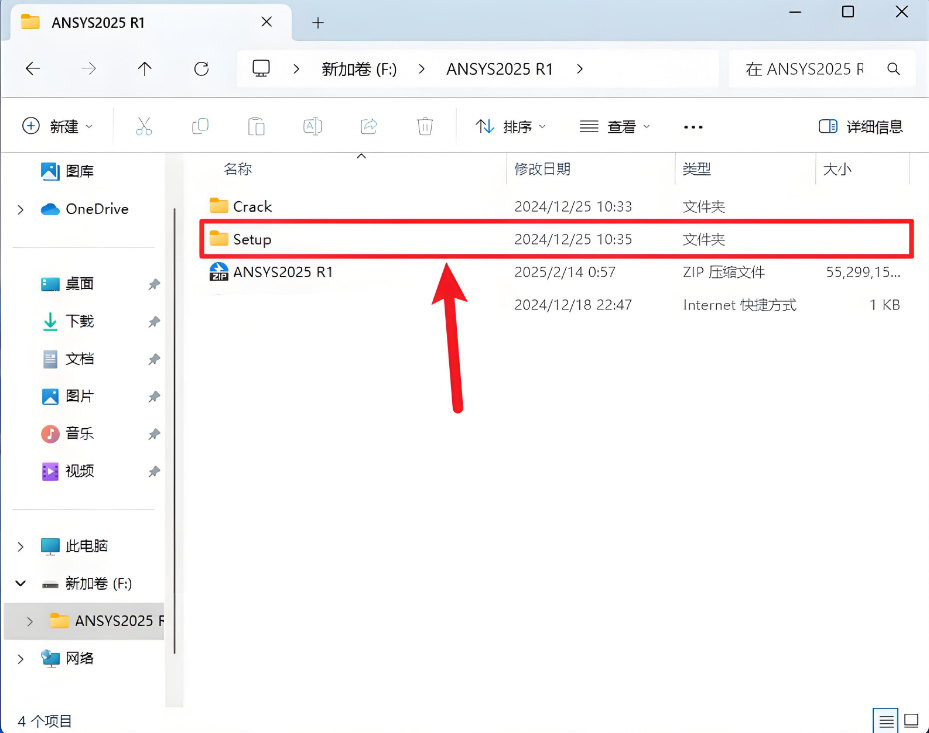Expand chevron before 新加卷 (F:) breadcrumb
The height and width of the screenshot is (733, 929).
(x=296, y=69)
